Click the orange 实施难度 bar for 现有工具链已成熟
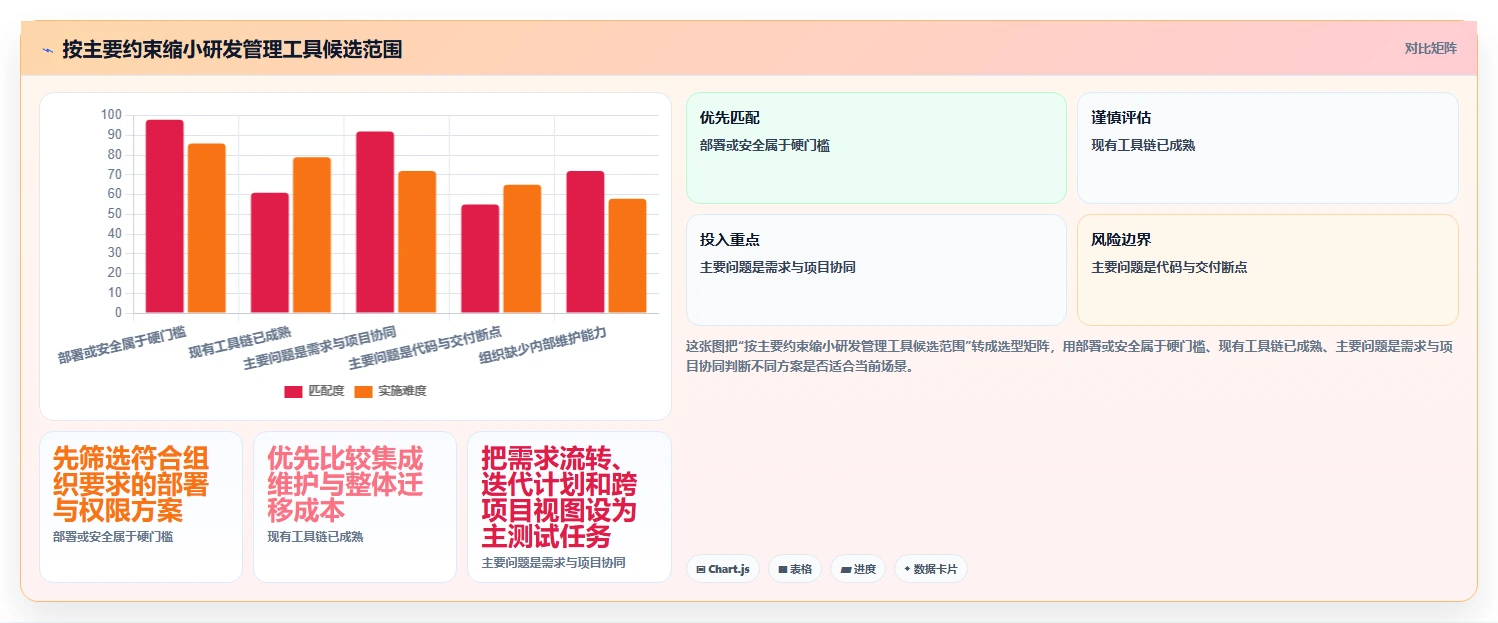 tap(312, 235)
